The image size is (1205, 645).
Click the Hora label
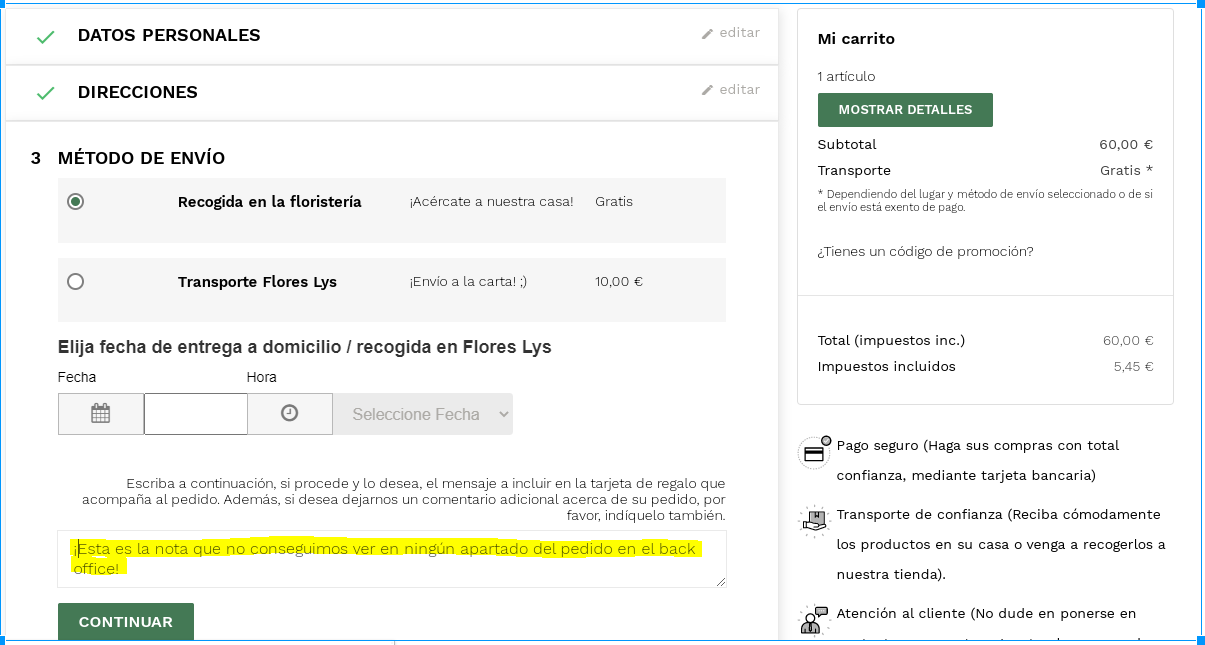coord(262,377)
